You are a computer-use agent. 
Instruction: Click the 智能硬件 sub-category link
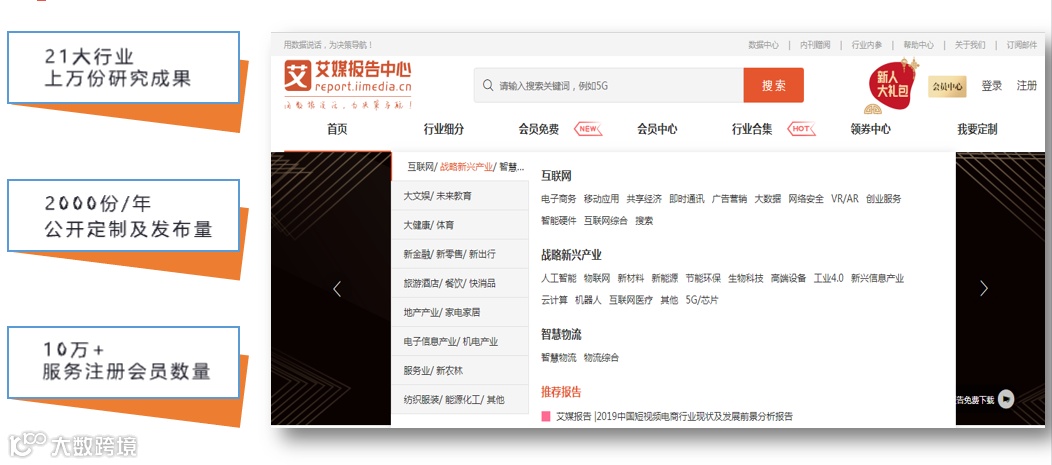pyautogui.click(x=559, y=221)
